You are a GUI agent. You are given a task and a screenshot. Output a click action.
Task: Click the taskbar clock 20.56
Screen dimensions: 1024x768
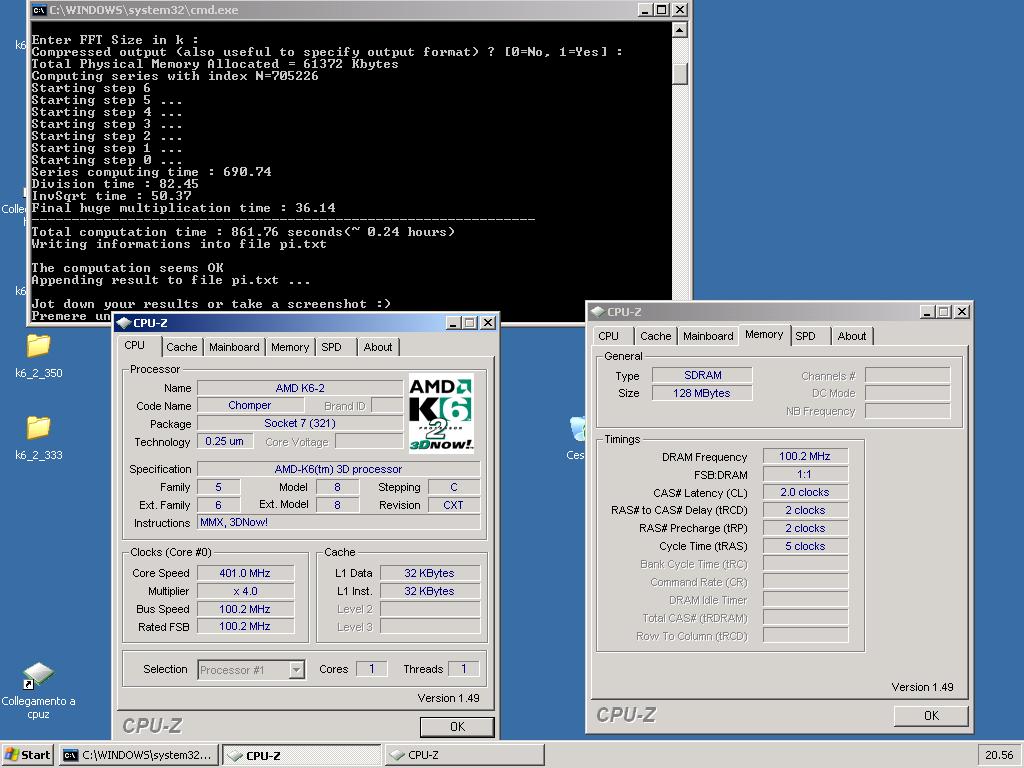pos(999,755)
